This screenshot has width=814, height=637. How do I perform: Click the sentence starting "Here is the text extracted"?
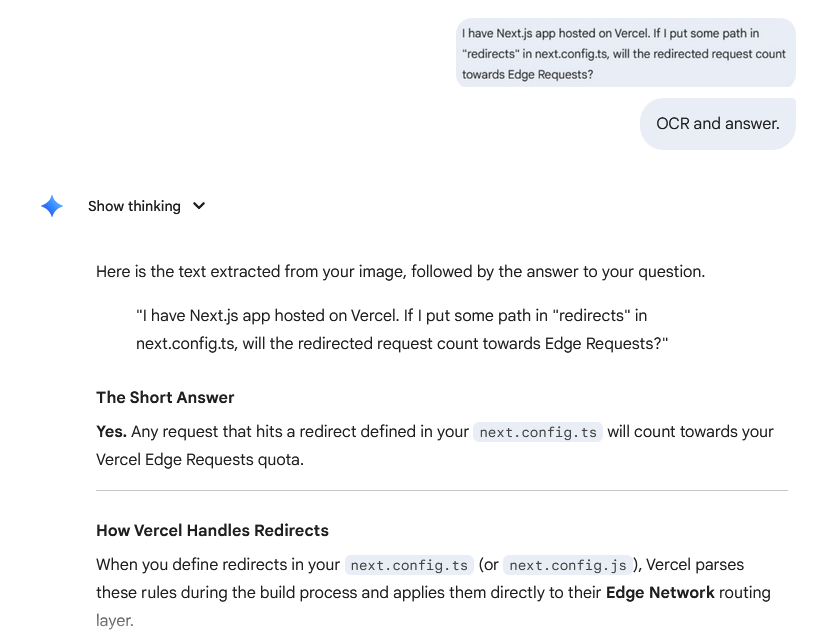pyautogui.click(x=400, y=271)
